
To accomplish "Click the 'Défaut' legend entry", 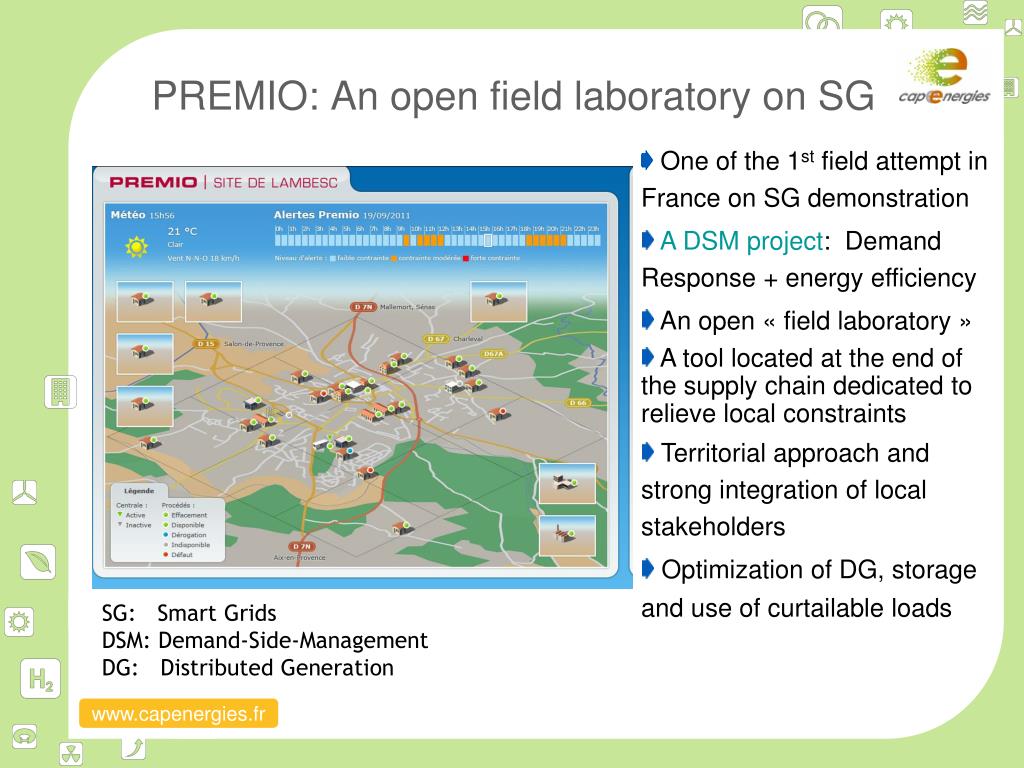I will (x=178, y=554).
